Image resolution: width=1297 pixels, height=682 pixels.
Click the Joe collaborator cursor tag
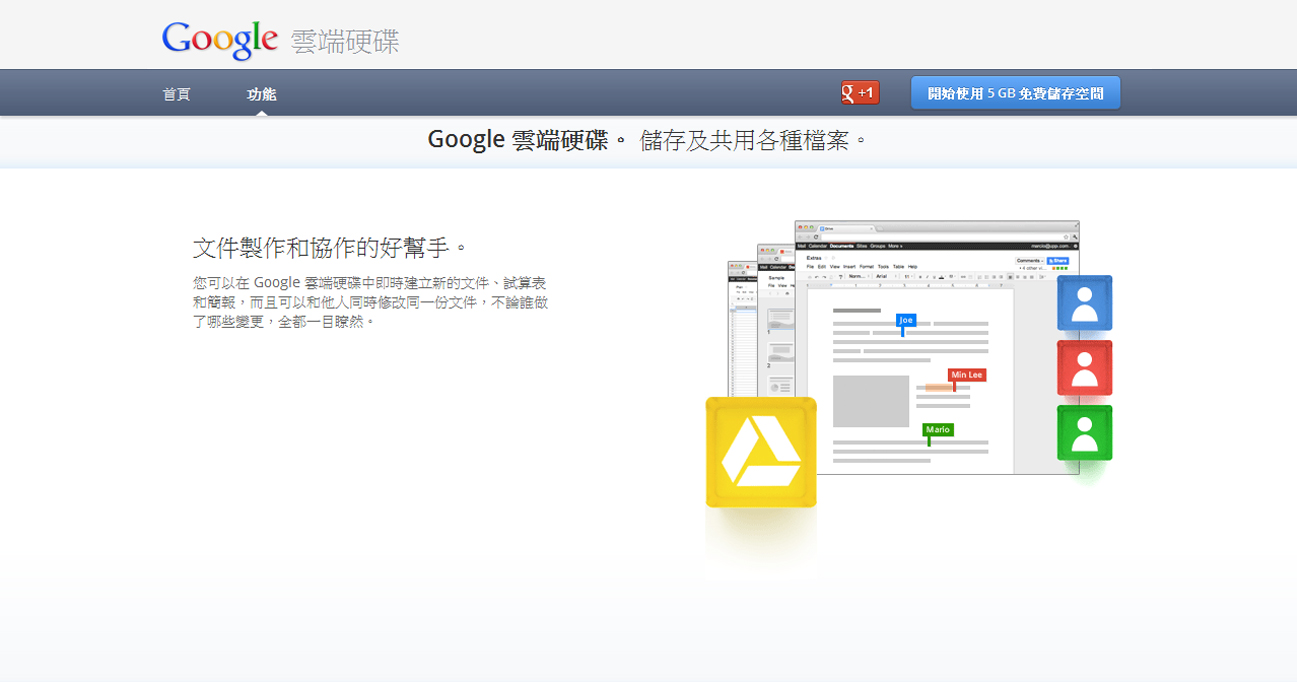tap(906, 320)
